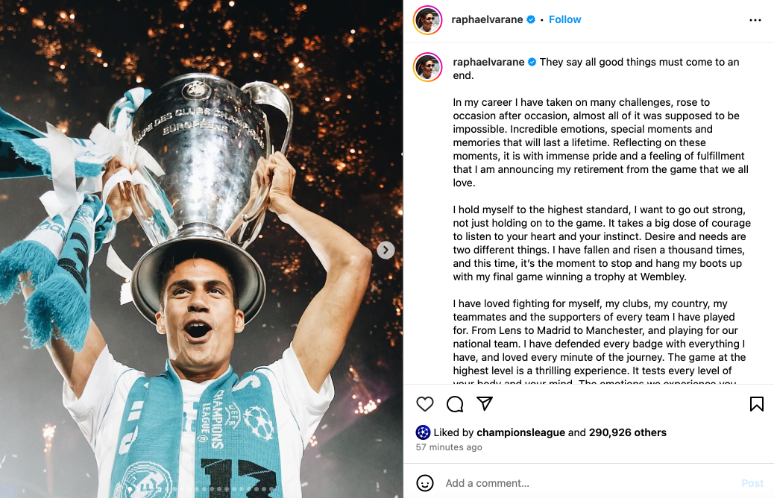View the 290,926 others likes list
Image resolution: width=774 pixels, height=498 pixels.
pos(621,433)
